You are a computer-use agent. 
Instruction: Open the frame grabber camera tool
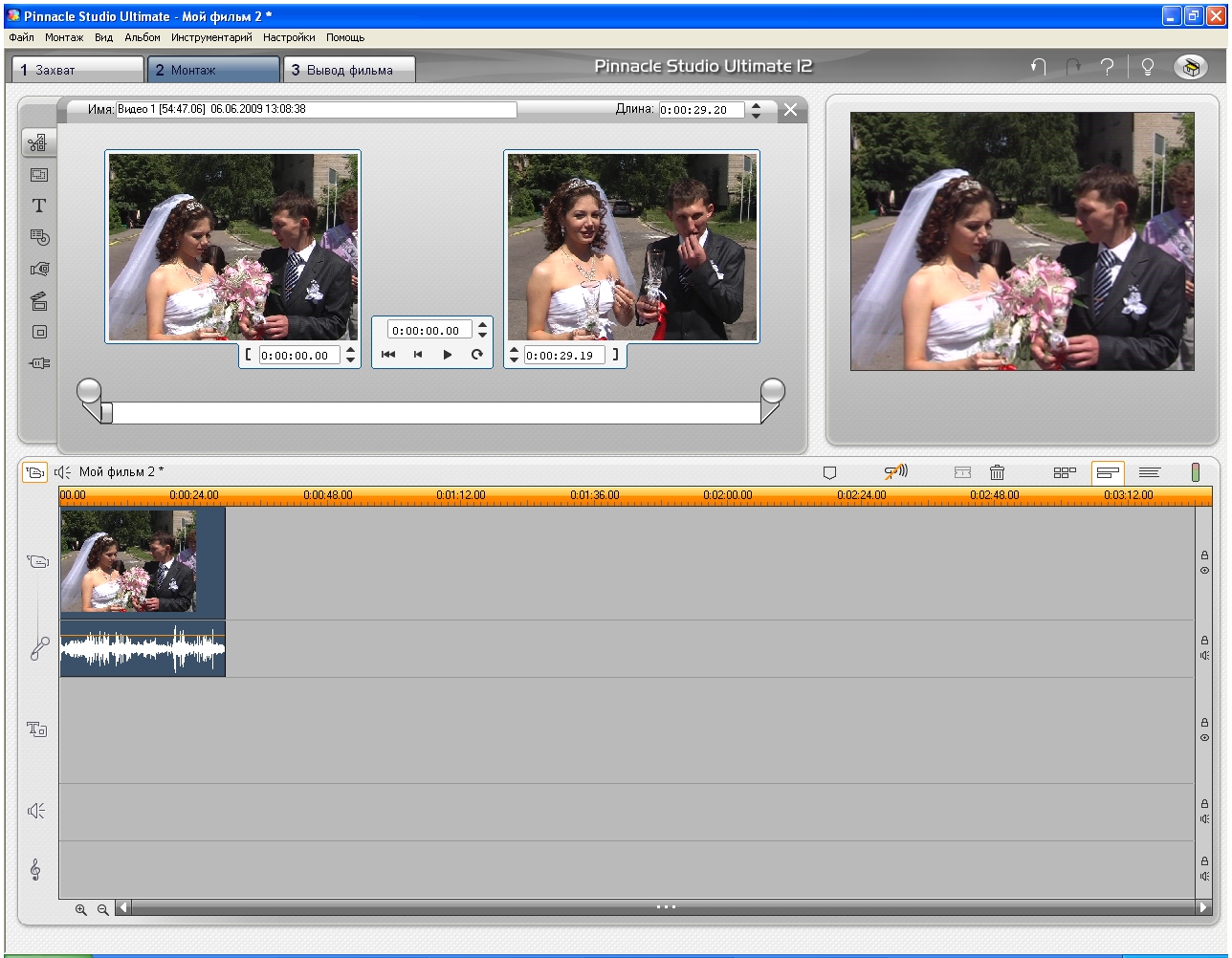[x=39, y=269]
